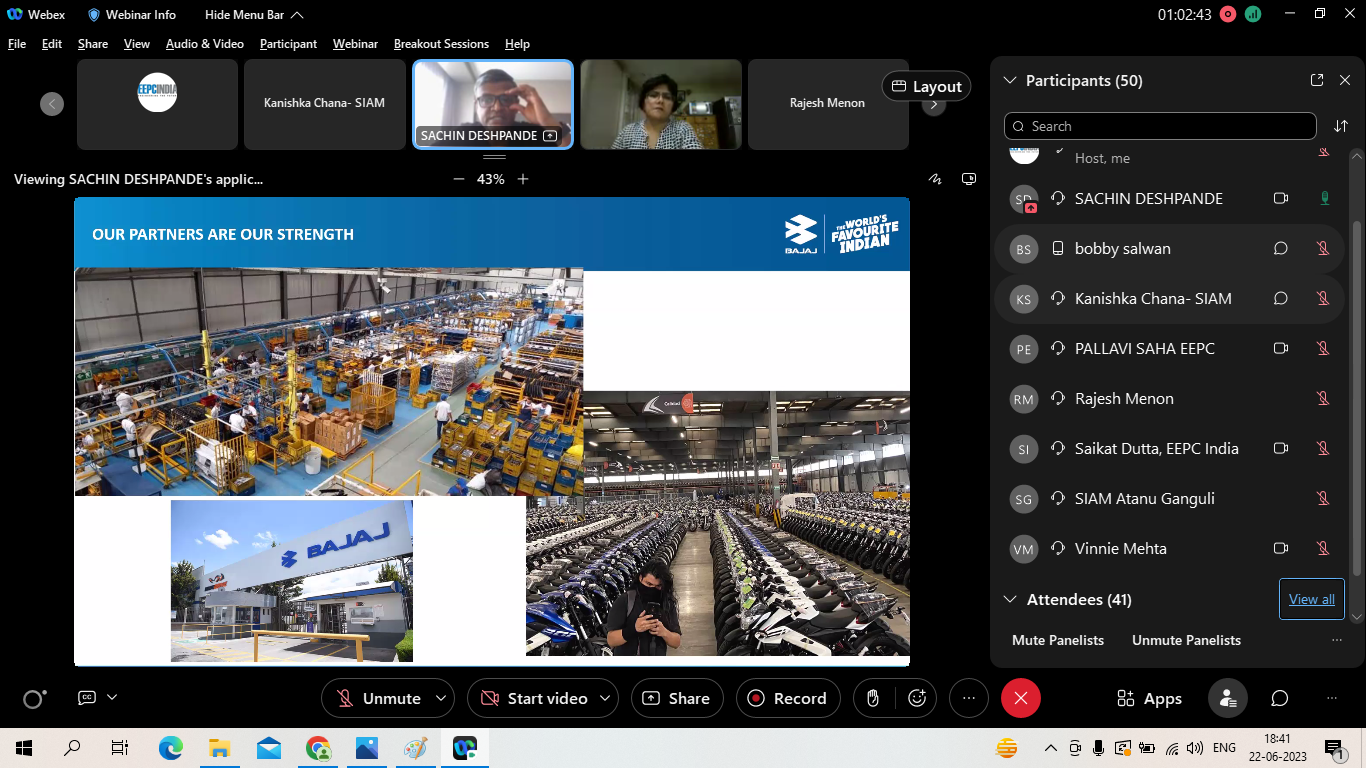The image size is (1366, 768).
Task: Toggle Vinnie Mehta's muted microphone
Action: point(1323,548)
